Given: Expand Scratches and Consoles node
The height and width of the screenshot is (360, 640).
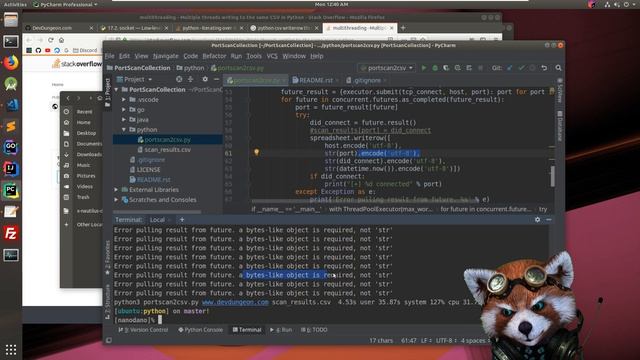Looking at the screenshot, I should (x=117, y=200).
